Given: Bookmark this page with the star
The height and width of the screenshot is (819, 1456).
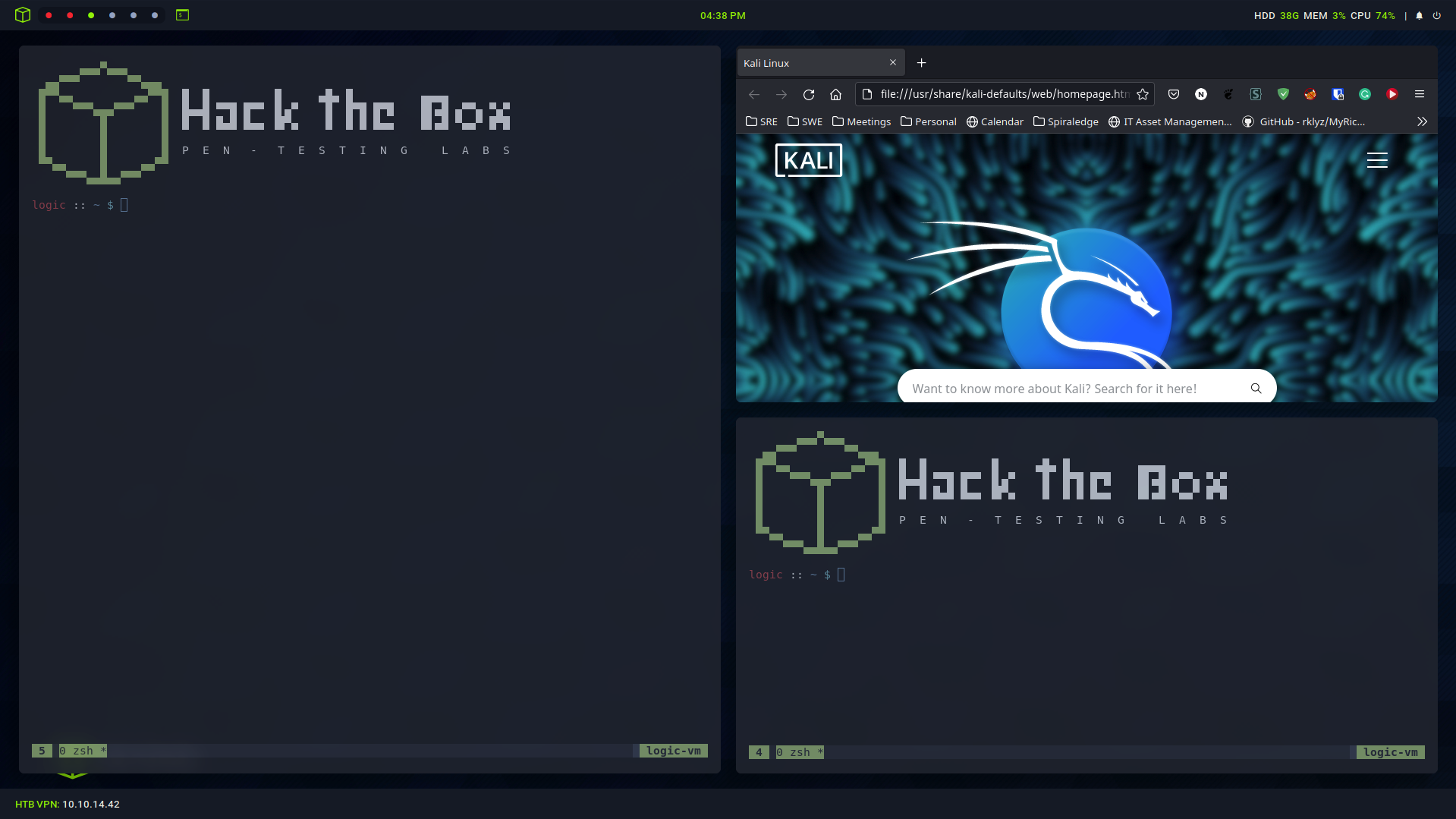Looking at the screenshot, I should [x=1143, y=94].
